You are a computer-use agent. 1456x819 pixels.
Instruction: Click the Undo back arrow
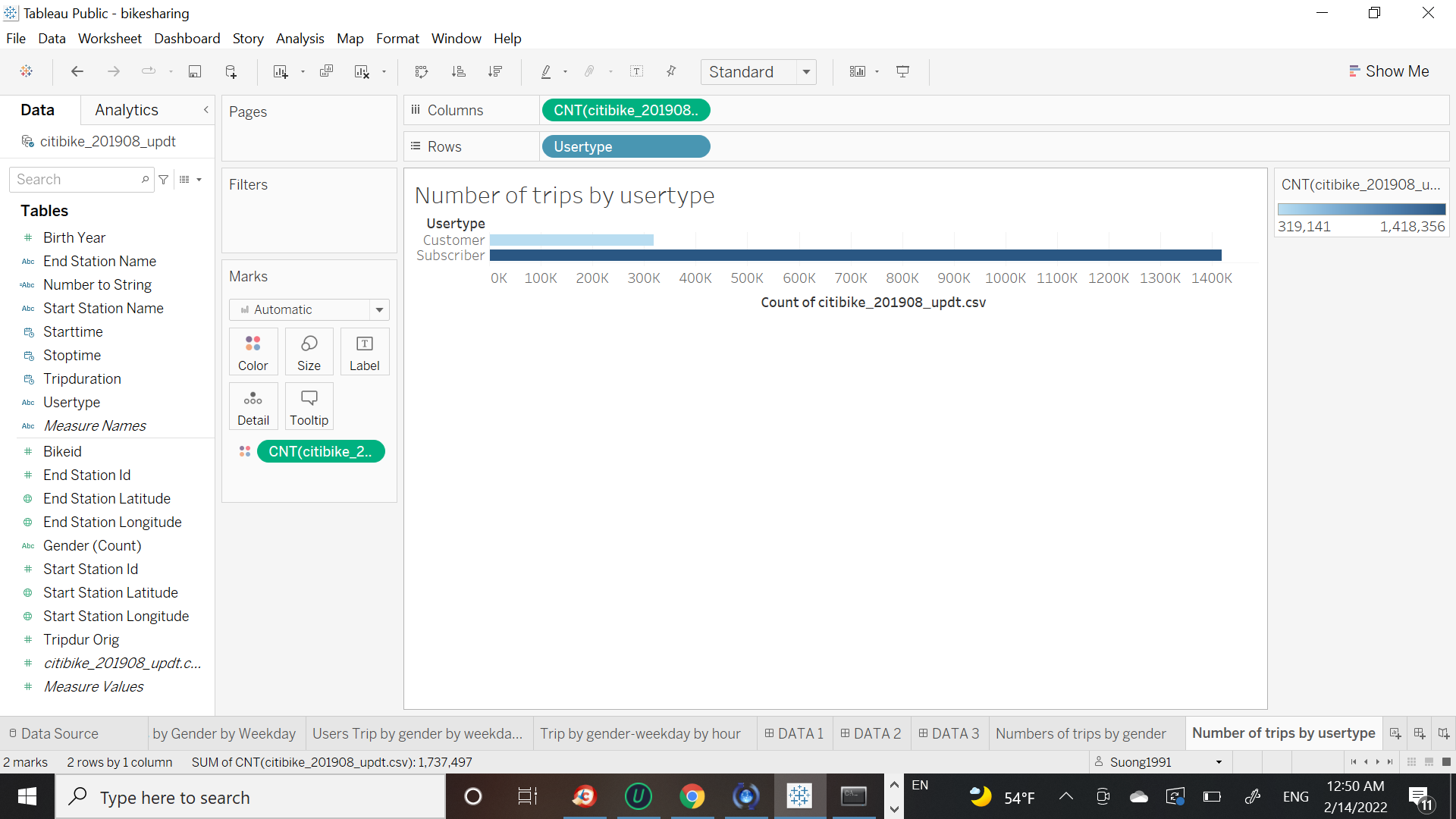(x=77, y=71)
